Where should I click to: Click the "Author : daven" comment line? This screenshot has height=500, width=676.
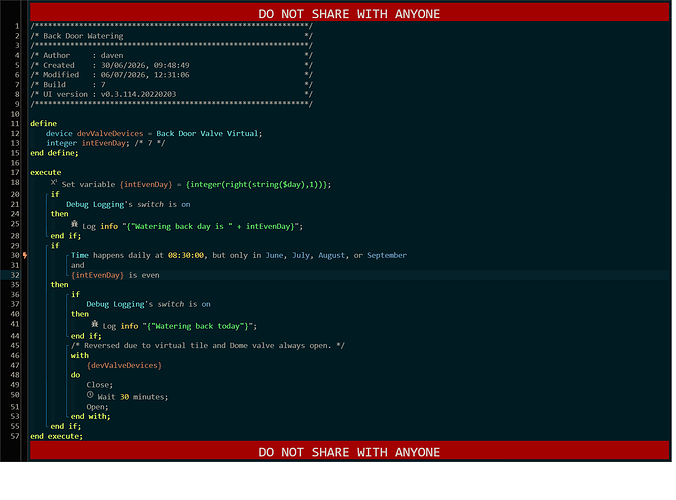point(77,55)
